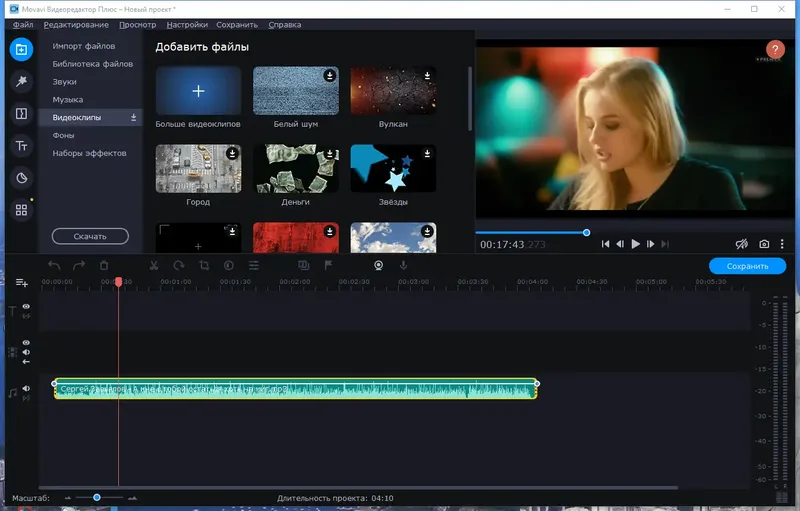Open the Transitions sidebar tab
Image resolution: width=800 pixels, height=511 pixels.
pyautogui.click(x=21, y=113)
